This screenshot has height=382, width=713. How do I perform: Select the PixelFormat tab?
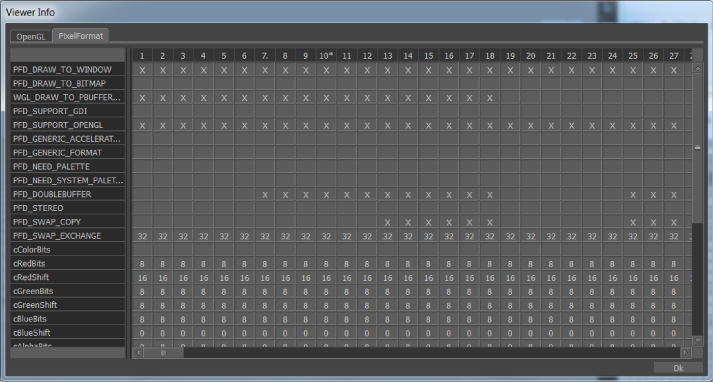(x=80, y=35)
